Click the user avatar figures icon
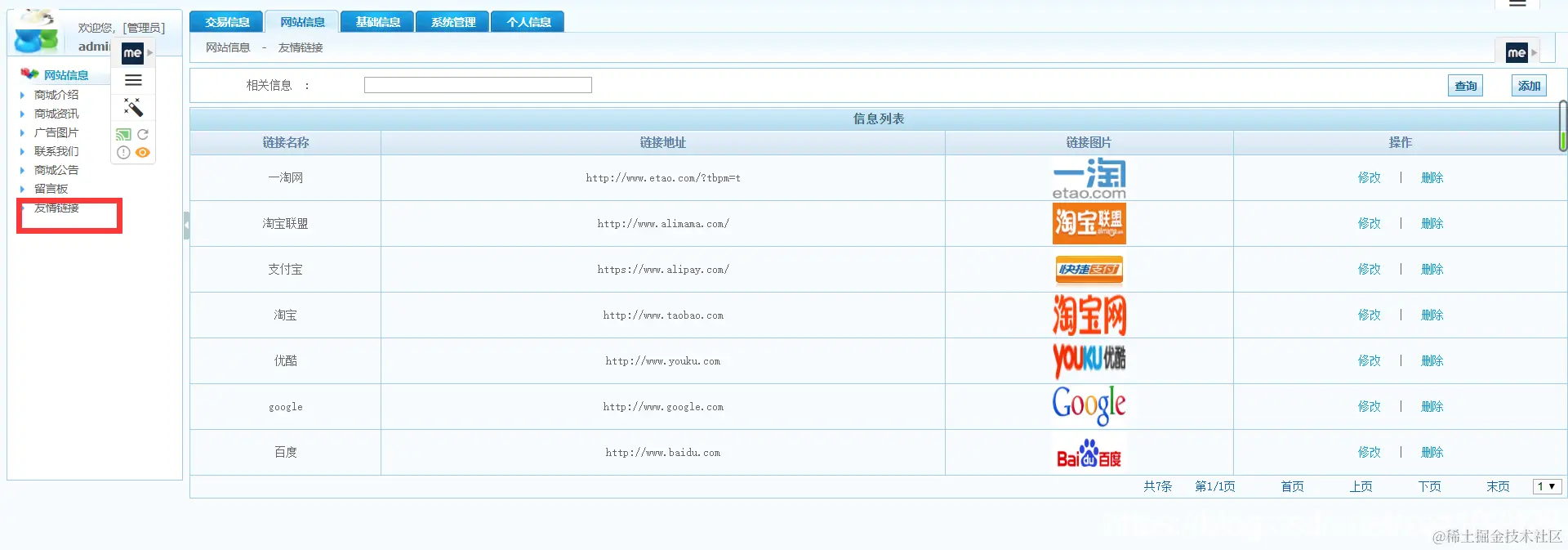This screenshot has height=550, width=1568. 38,31
